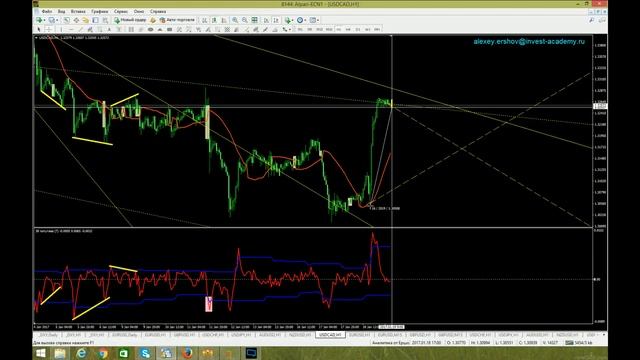Screen dimensions: 640x360
Task: Toggle the Авто-торговля button
Action: [178, 20]
